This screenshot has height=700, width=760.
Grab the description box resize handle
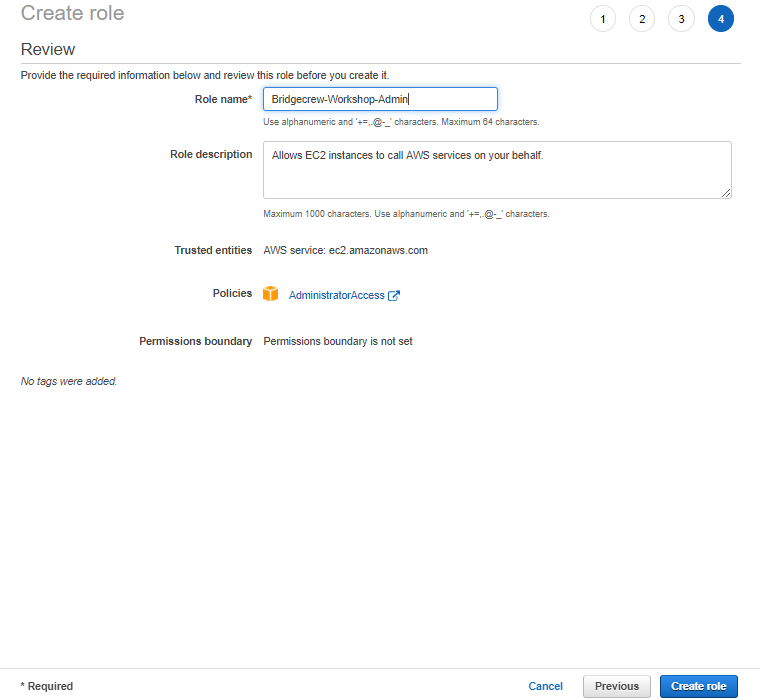coord(726,193)
